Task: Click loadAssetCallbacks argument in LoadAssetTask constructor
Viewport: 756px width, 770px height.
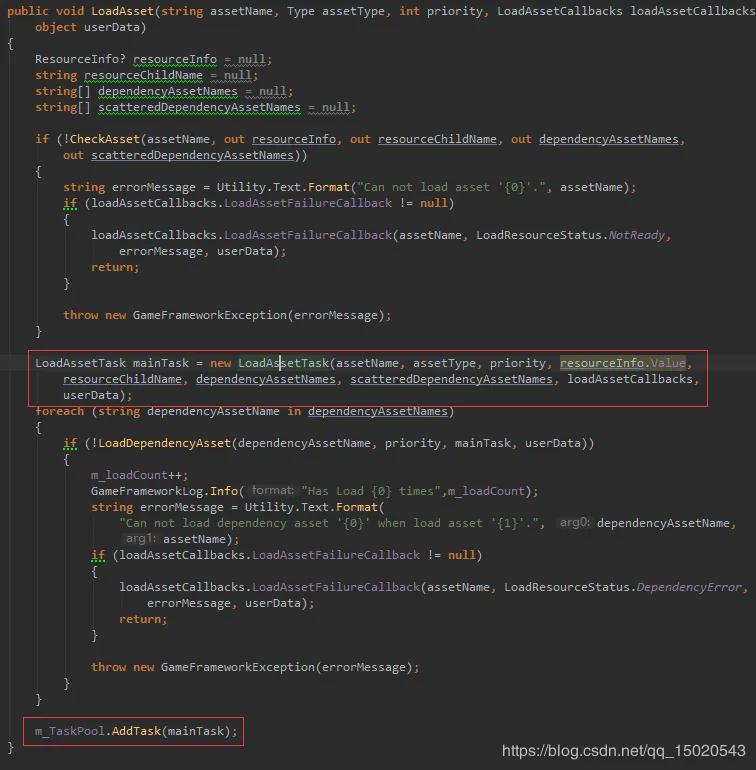Action: (x=630, y=379)
